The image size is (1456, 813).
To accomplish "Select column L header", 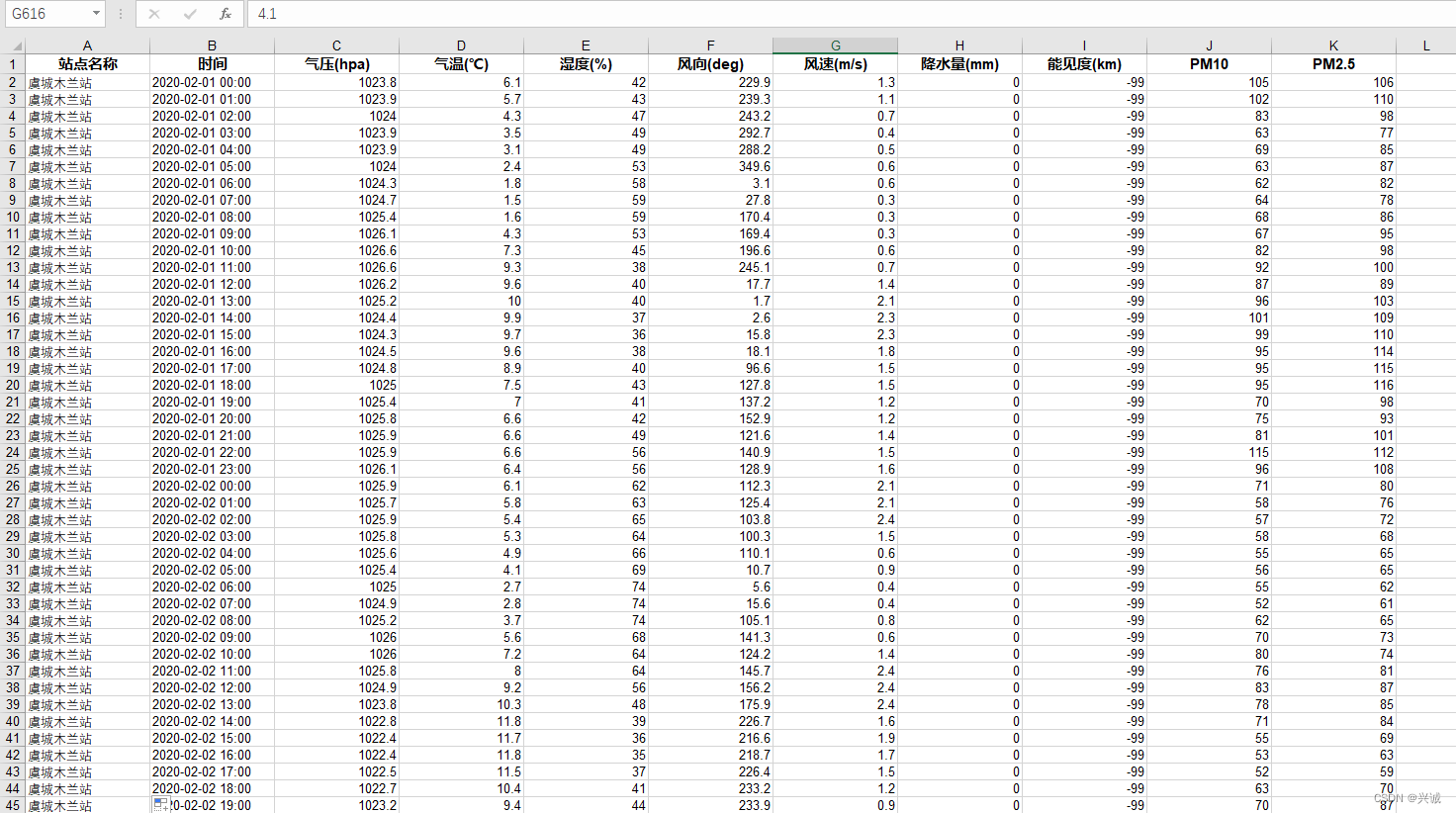I will [x=1425, y=45].
